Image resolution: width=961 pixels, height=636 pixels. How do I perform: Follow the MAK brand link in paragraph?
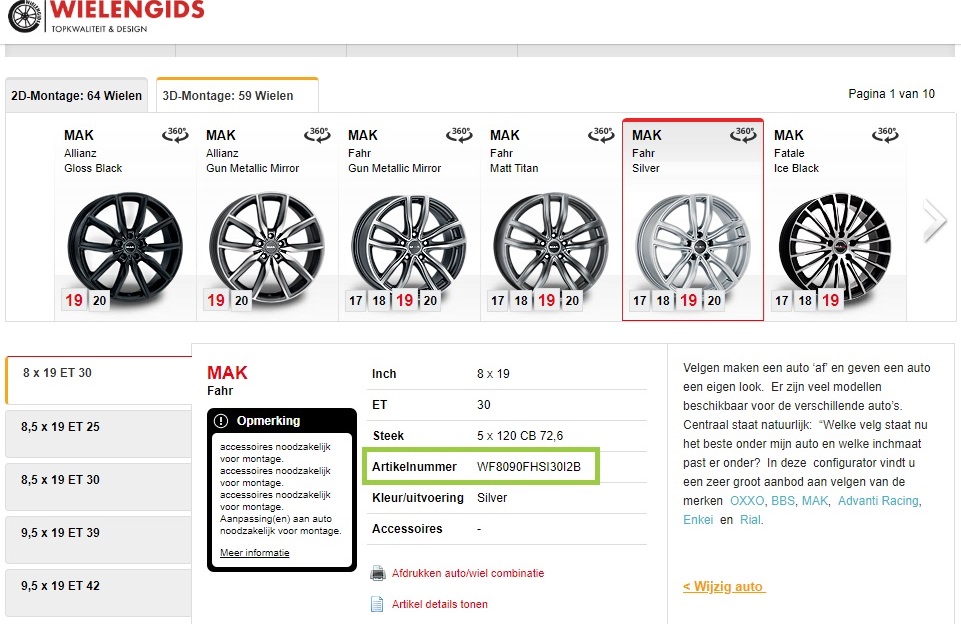click(815, 501)
